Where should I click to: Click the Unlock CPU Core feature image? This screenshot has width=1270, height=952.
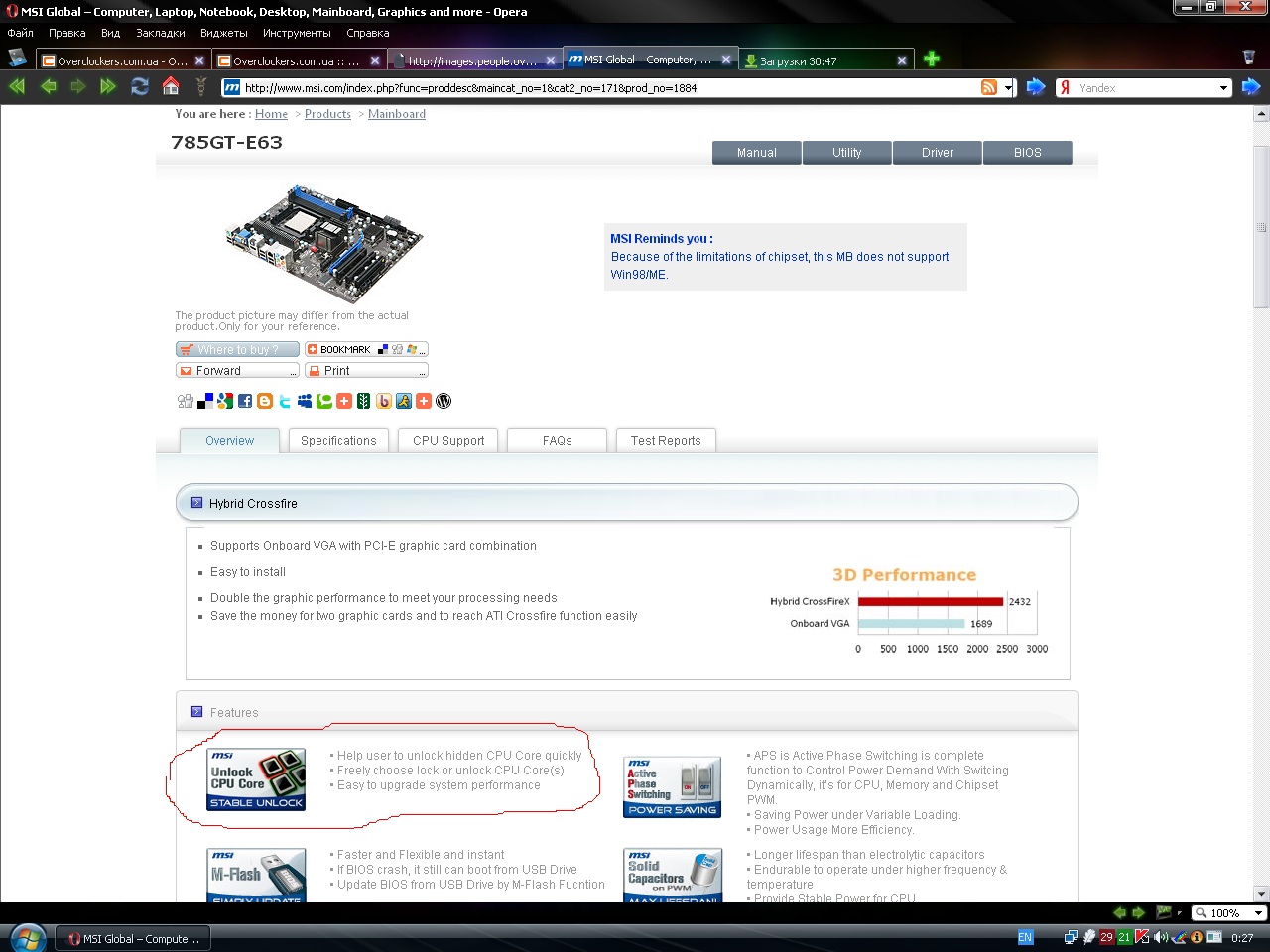(x=256, y=779)
